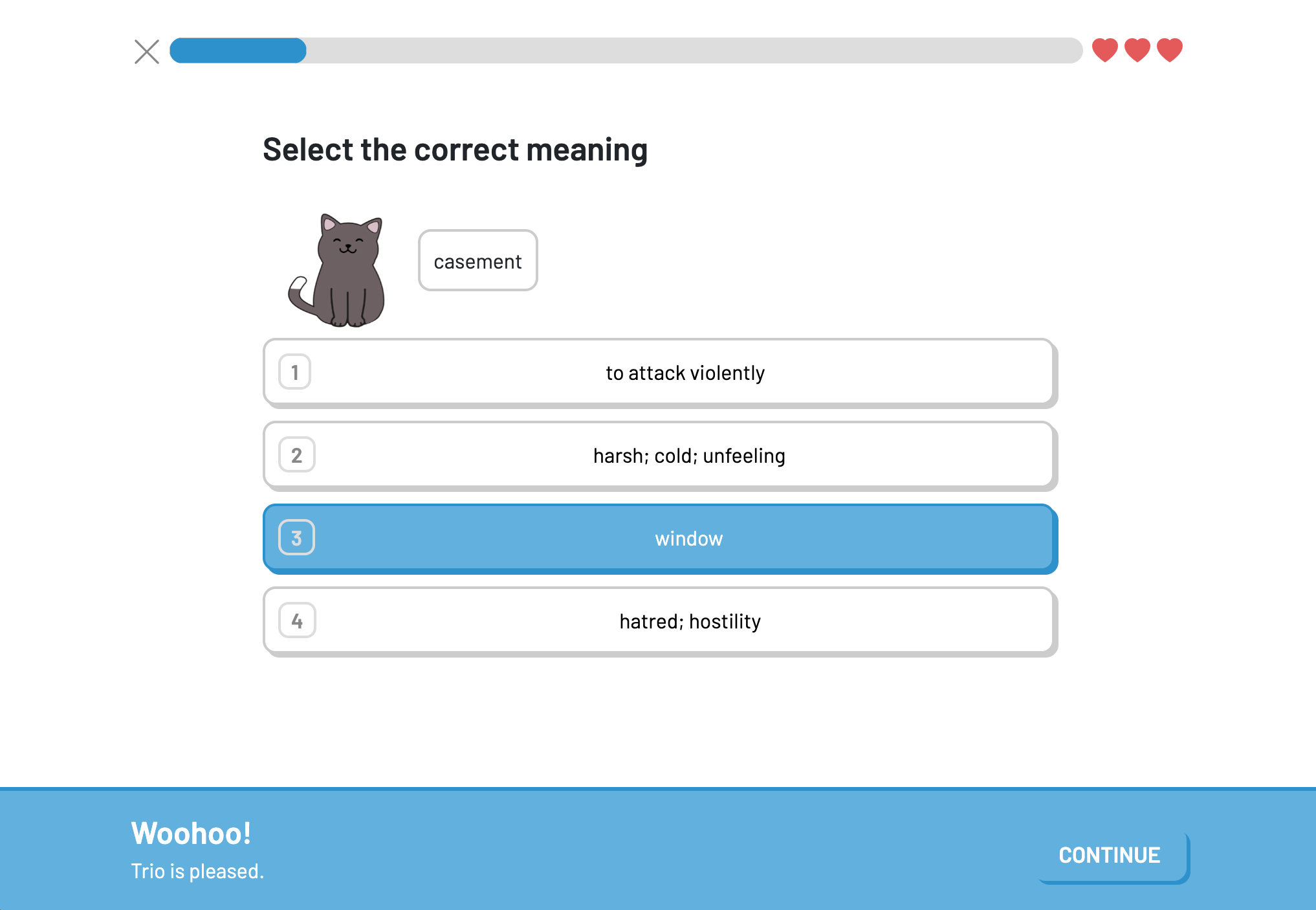Image resolution: width=1316 pixels, height=910 pixels.
Task: Choose the "harsh; cold; unfeeling" option
Action: pos(660,456)
